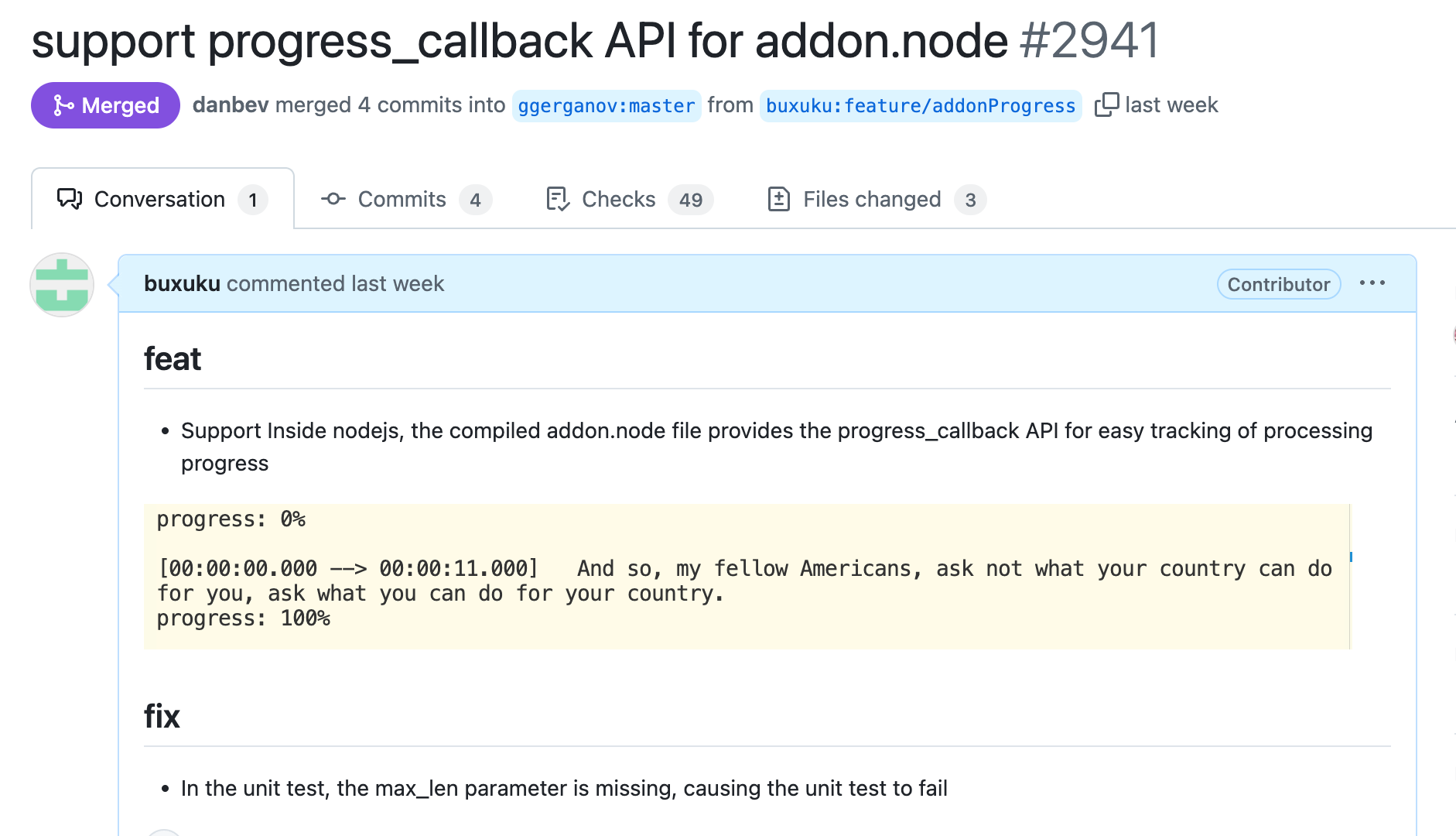The image size is (1456, 836).
Task: Open the ggerganov:master branch link
Action: click(x=607, y=105)
